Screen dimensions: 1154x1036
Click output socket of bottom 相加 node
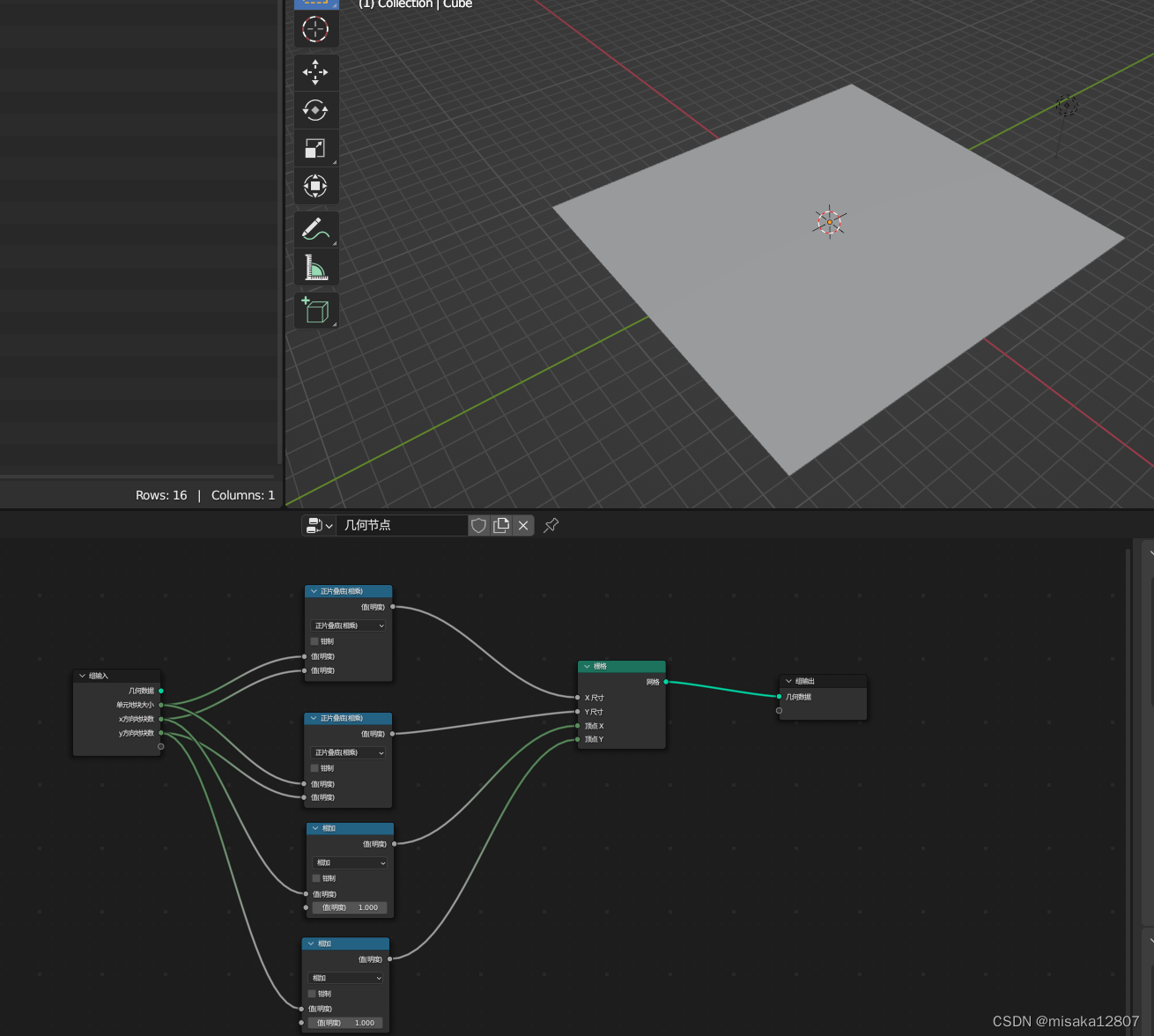pyautogui.click(x=390, y=959)
